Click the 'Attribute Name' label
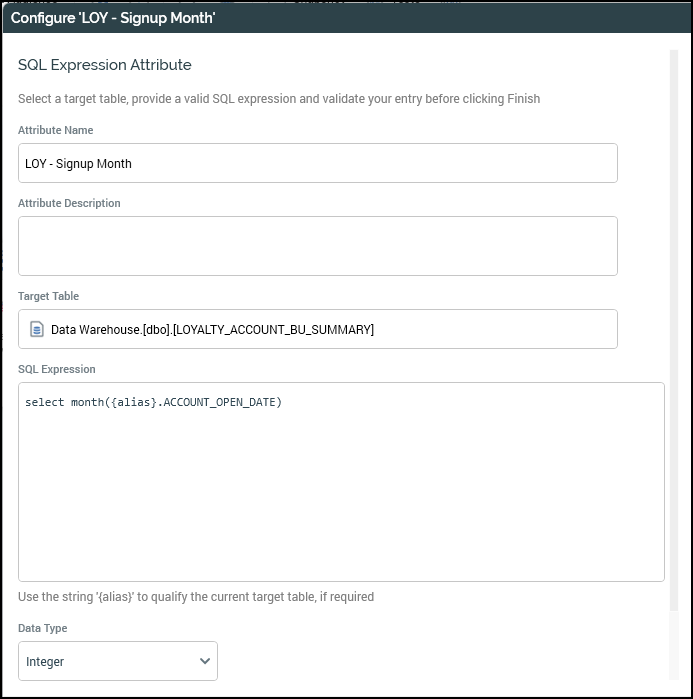 point(56,130)
